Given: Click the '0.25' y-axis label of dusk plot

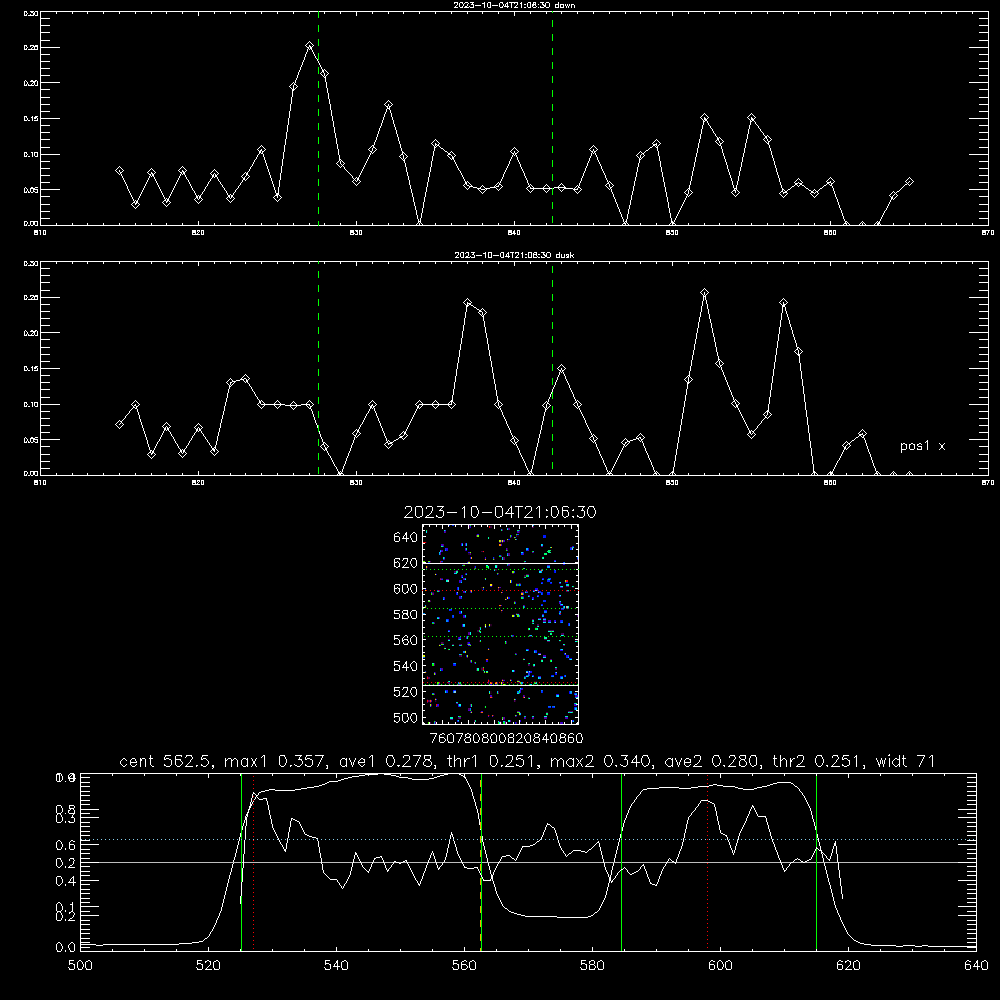Looking at the screenshot, I should 30,298.
